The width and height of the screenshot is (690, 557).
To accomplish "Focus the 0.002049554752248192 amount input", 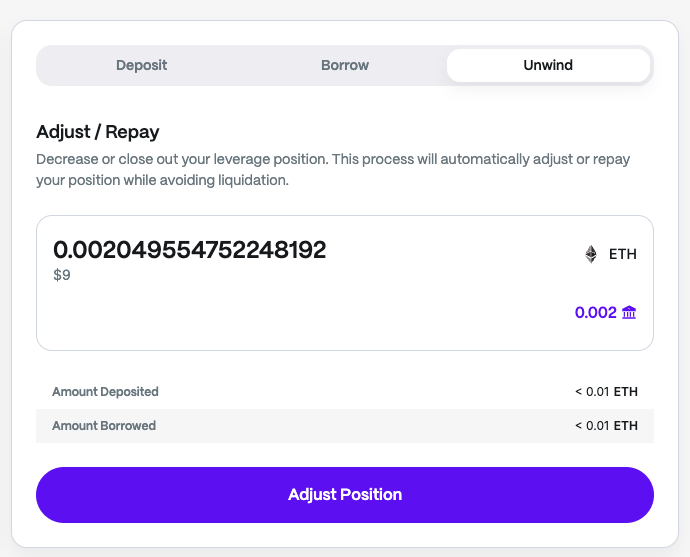I will [x=190, y=250].
